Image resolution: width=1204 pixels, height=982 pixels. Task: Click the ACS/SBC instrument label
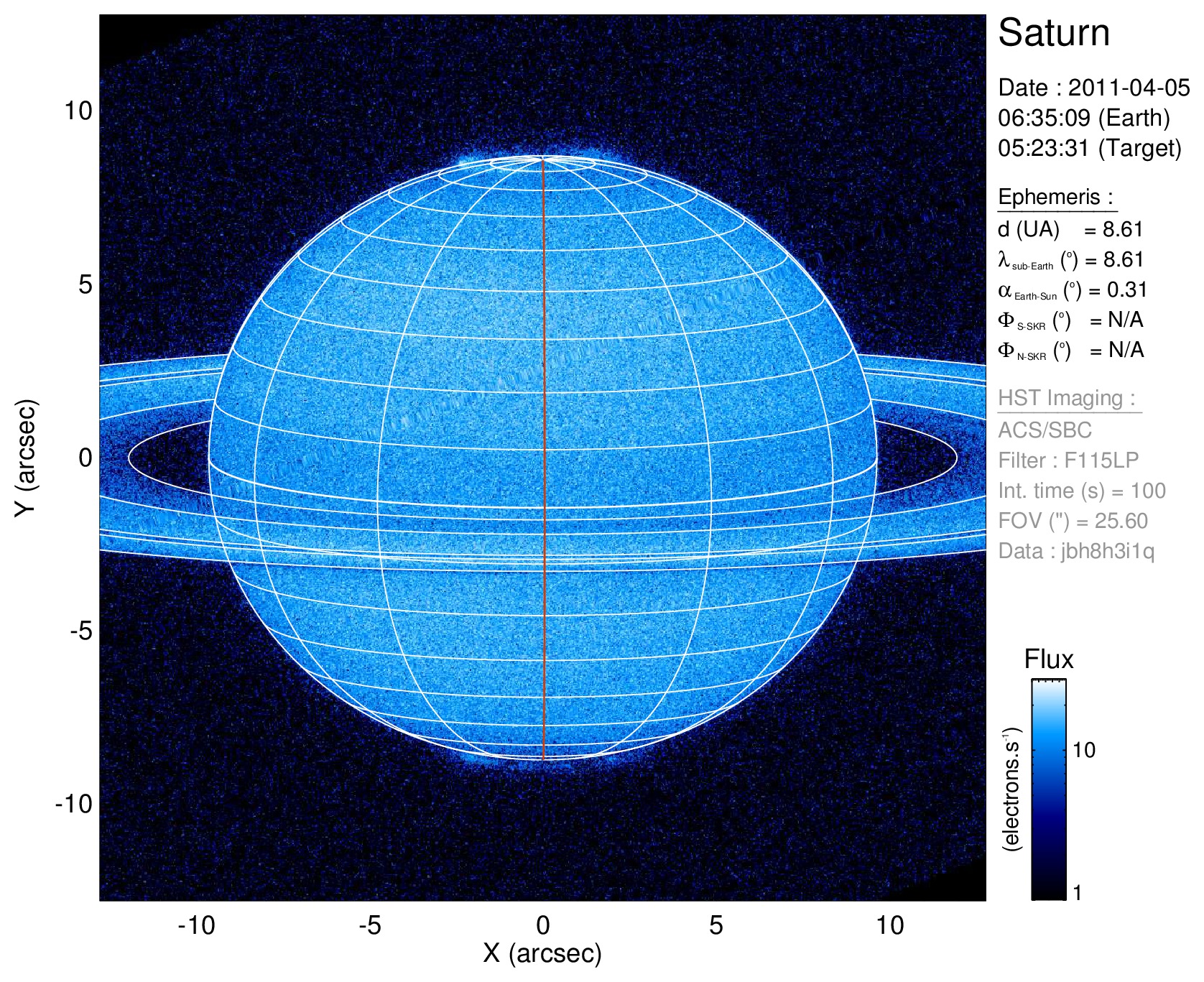point(1045,430)
